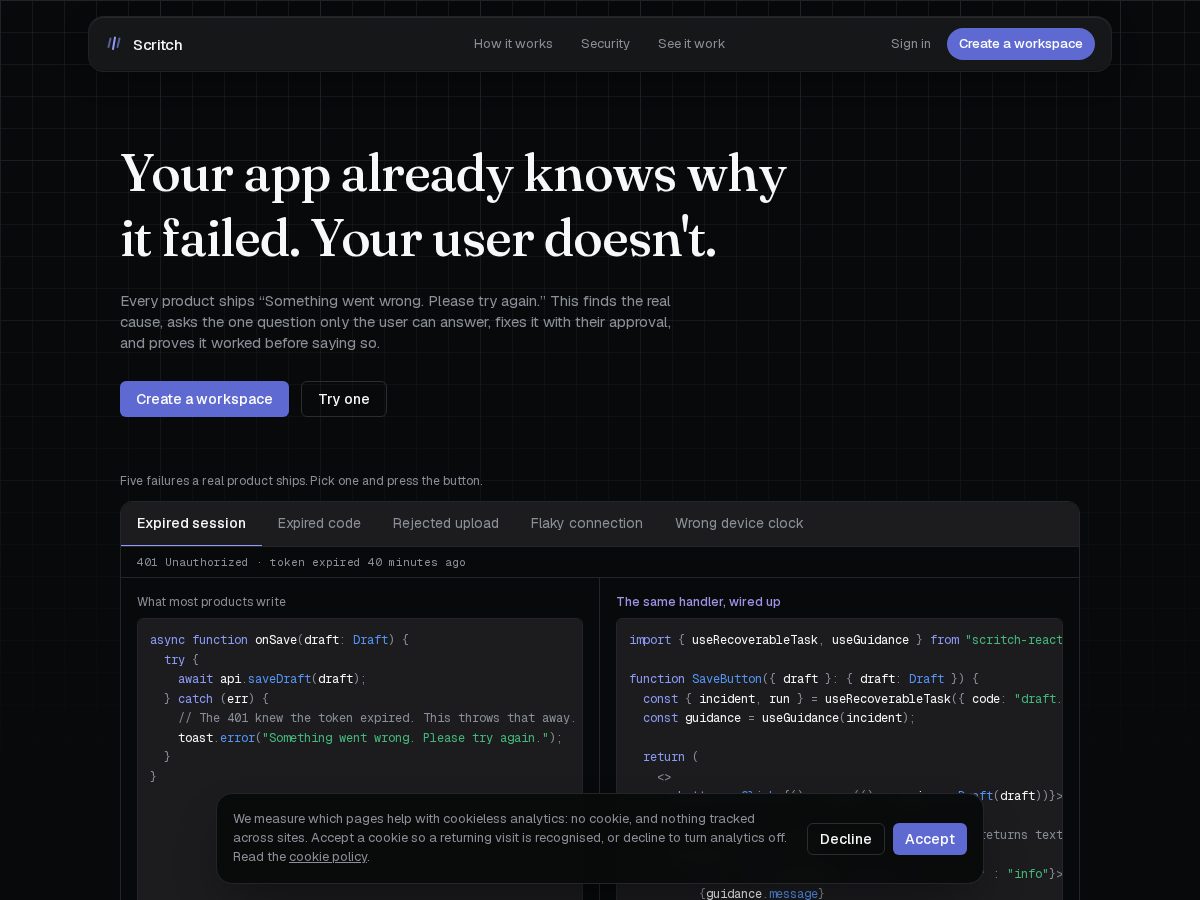Screen dimensions: 1200x900
Task: Click the '401 Unauthorized' status text
Action: (192, 562)
